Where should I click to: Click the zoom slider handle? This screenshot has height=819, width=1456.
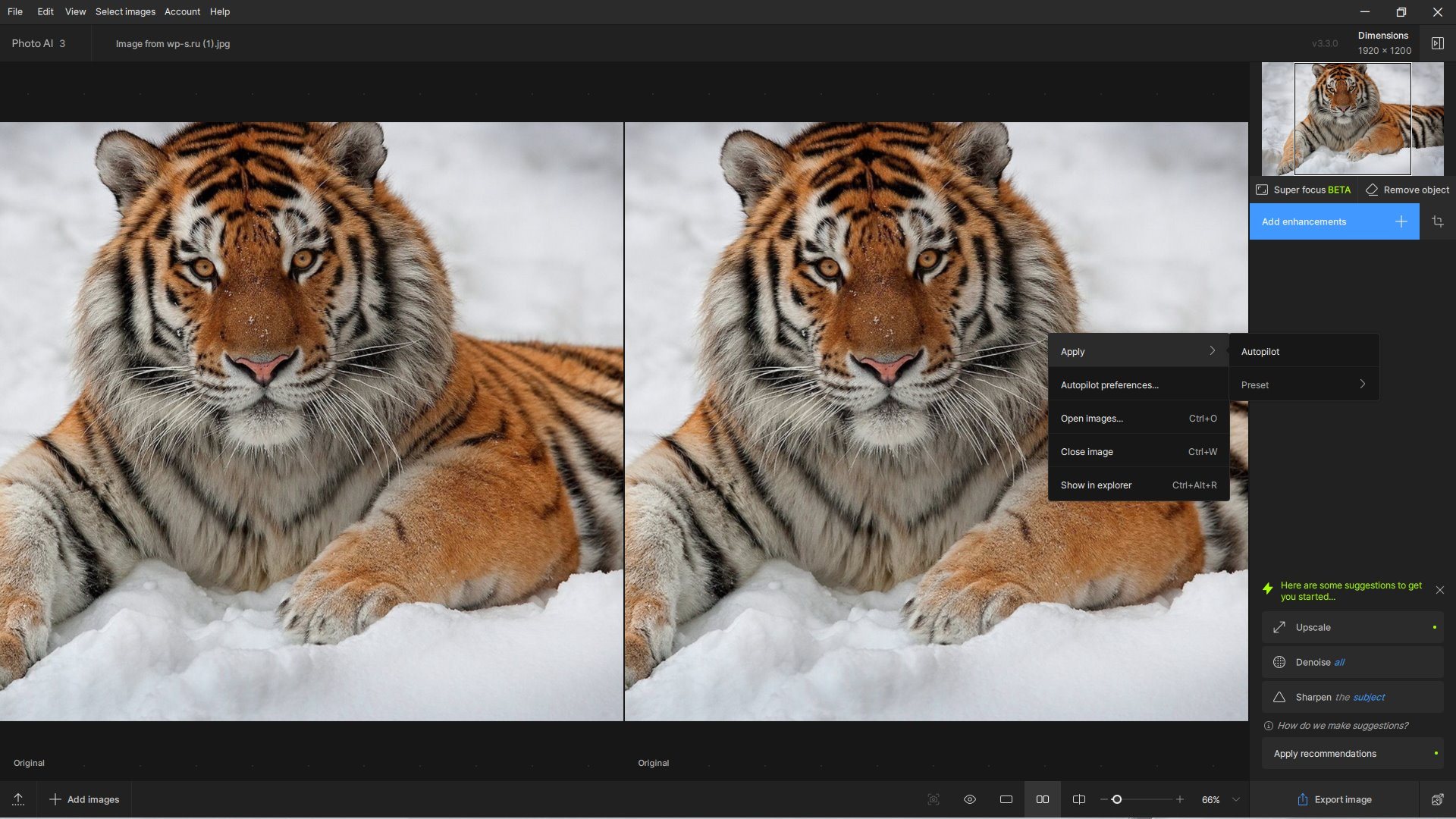1116,799
